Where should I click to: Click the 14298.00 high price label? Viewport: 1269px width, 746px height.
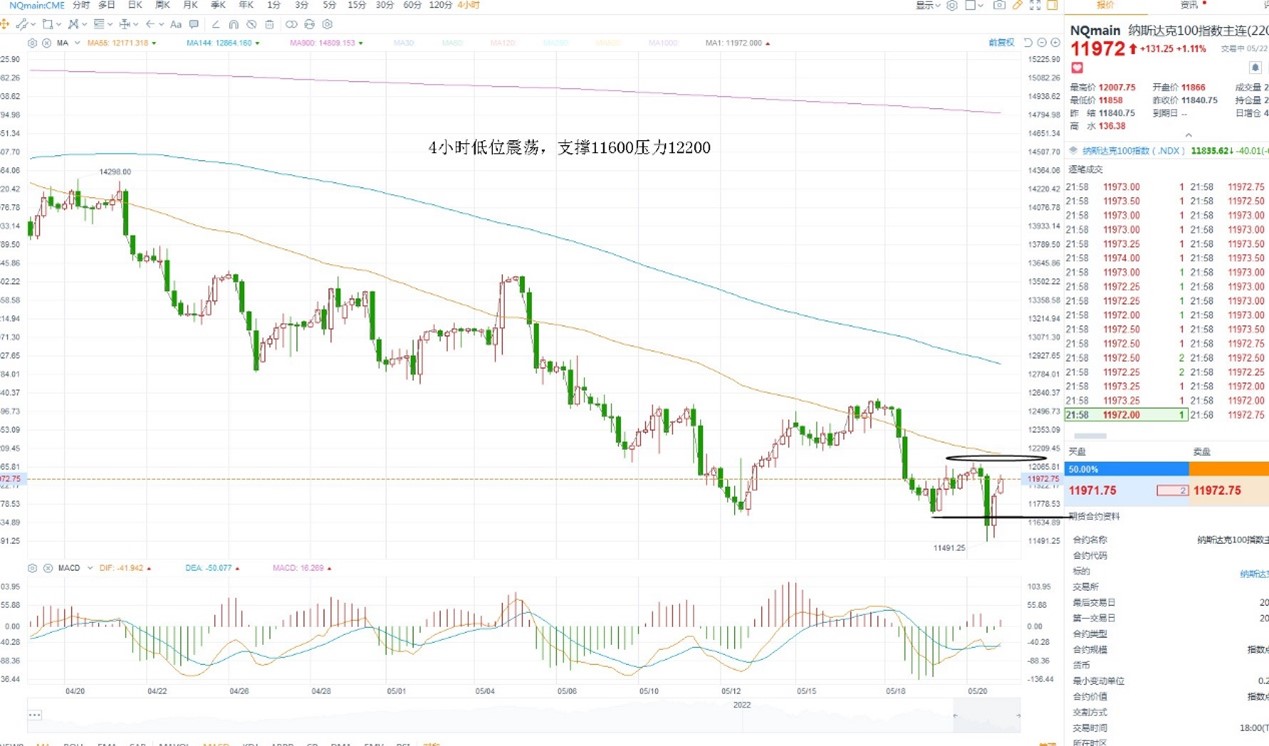pyautogui.click(x=115, y=172)
